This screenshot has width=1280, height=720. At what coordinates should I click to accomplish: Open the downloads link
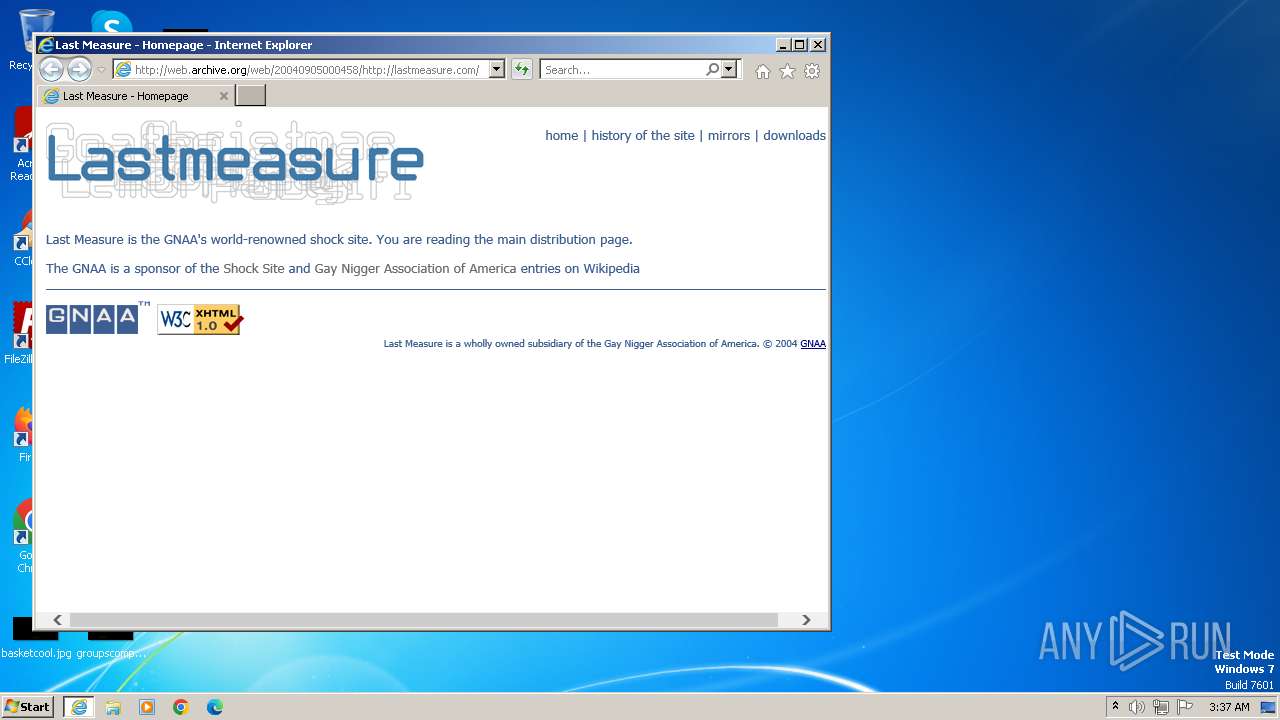click(x=794, y=135)
